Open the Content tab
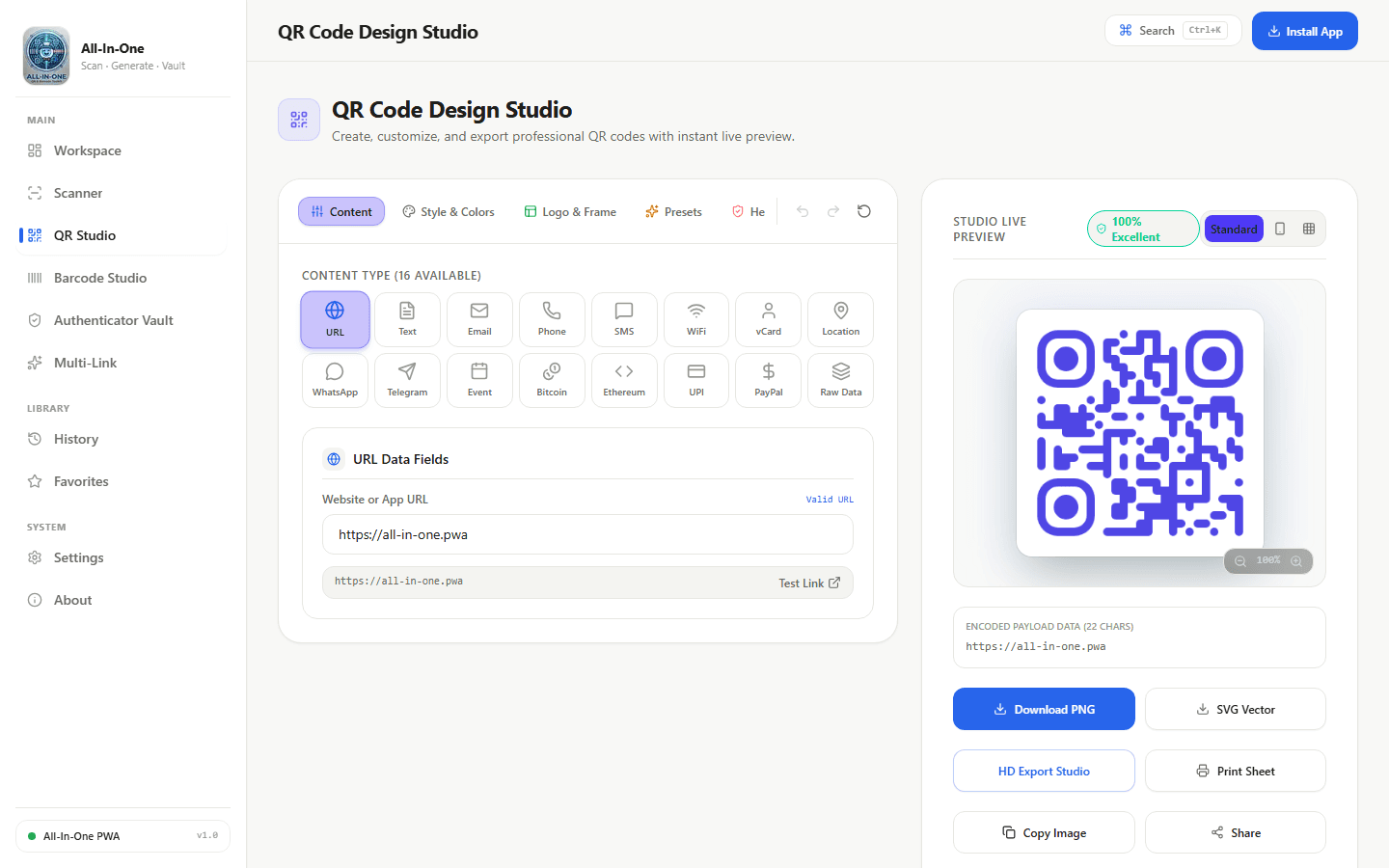The width and height of the screenshot is (1389, 868). 341,211
